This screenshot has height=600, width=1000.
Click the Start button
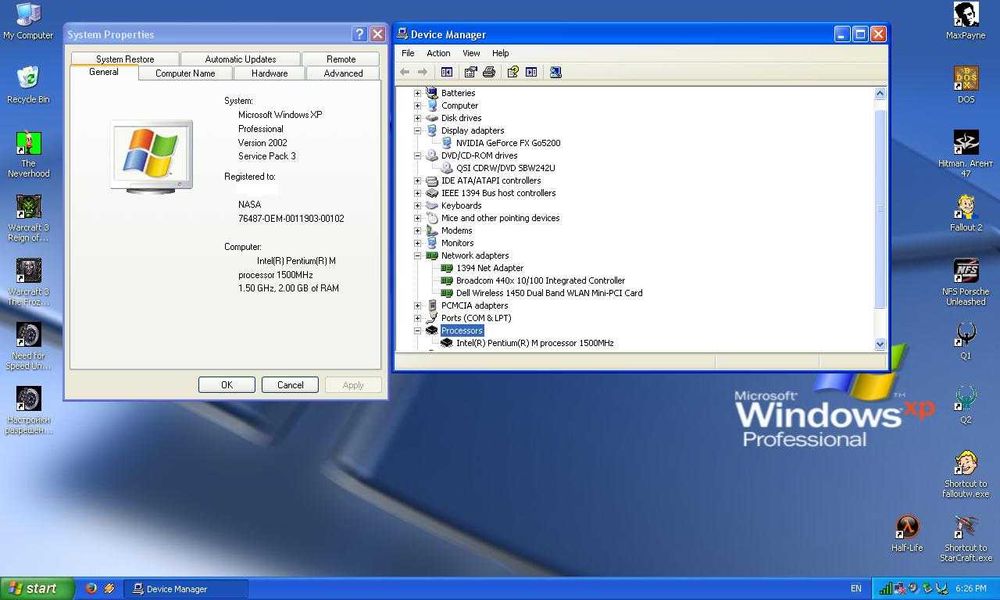tap(37, 589)
